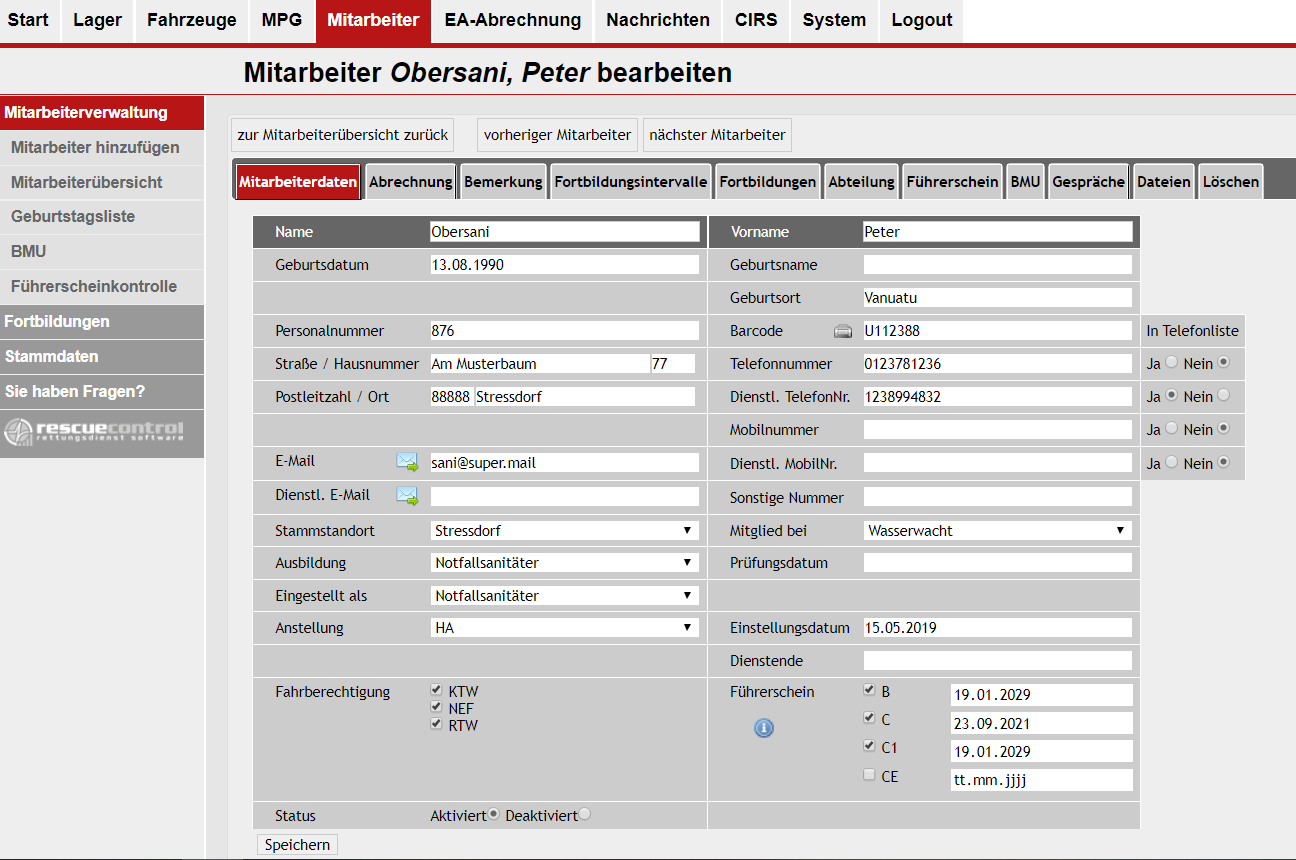The height and width of the screenshot is (860, 1296).
Task: Select Ja for Dienstl. MobilNr. in Telefonliste
Action: [1172, 463]
